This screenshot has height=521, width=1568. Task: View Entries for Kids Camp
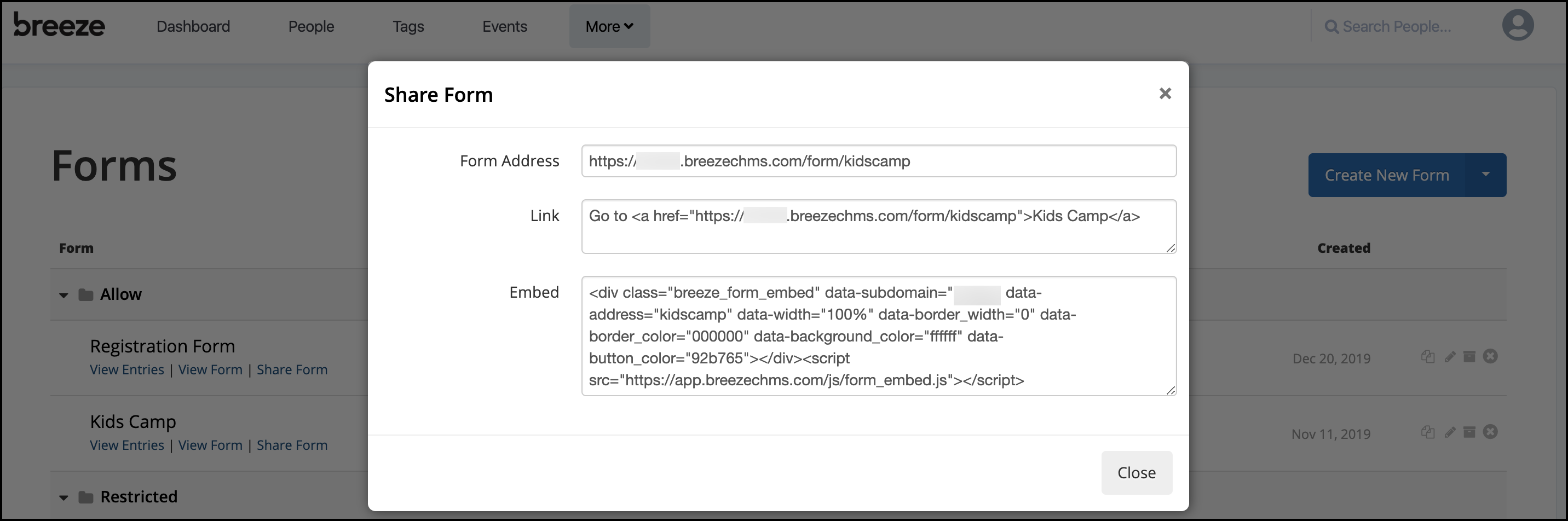point(126,445)
